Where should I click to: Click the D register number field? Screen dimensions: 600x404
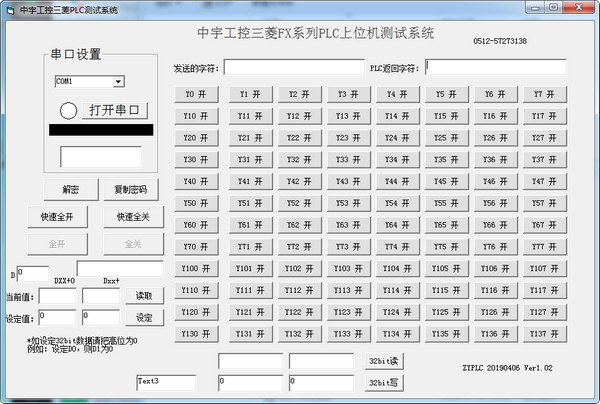tap(33, 274)
